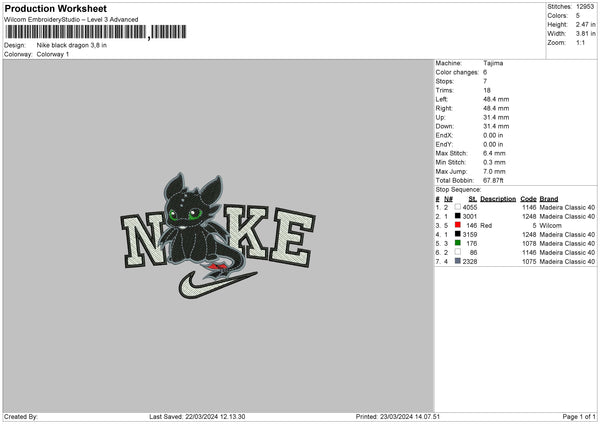Image resolution: width=600 pixels, height=424 pixels.
Task: Click the Wilcom brand entry in row 3
Action: (550, 226)
